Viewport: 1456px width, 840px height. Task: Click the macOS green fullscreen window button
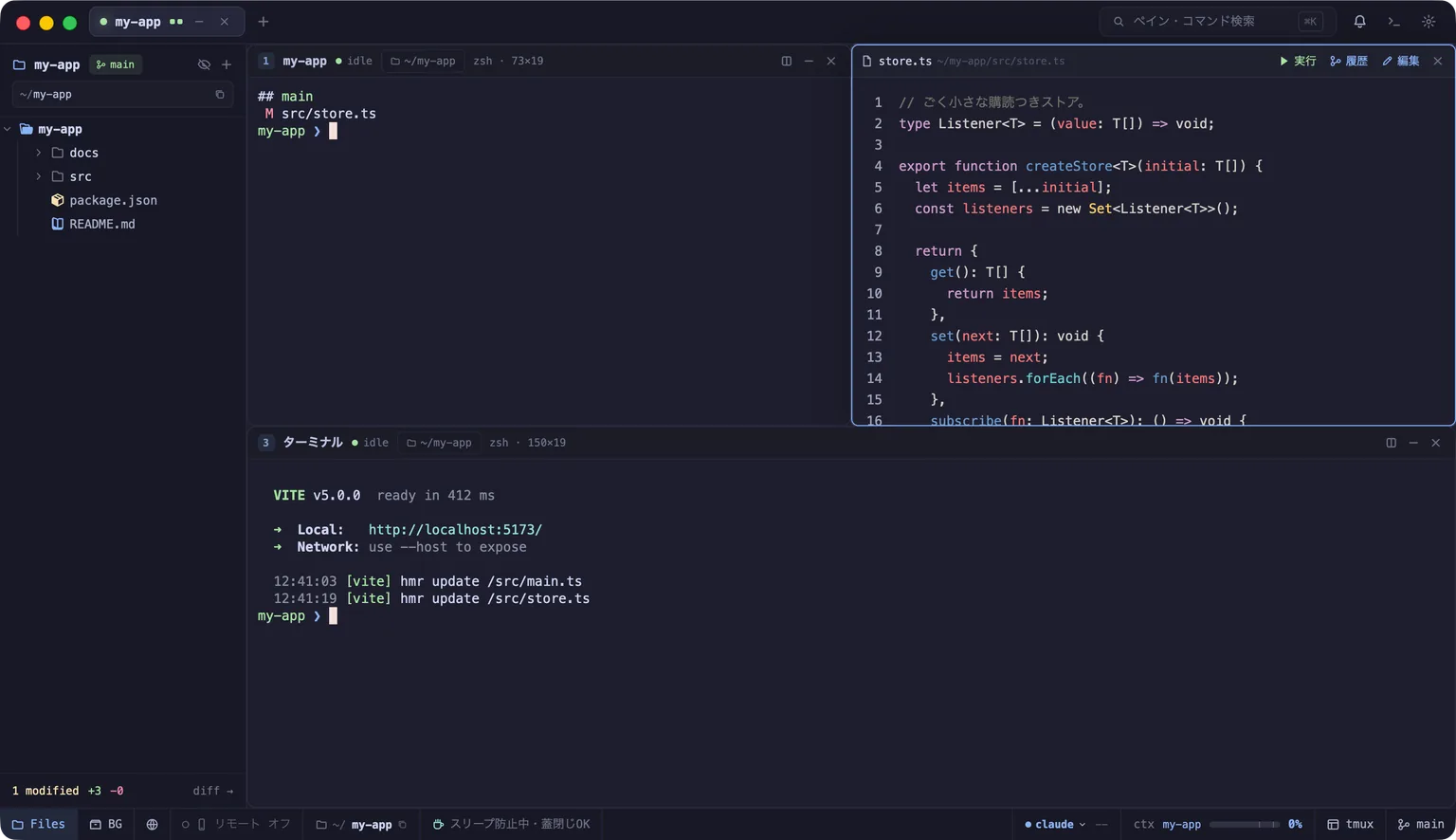click(x=69, y=22)
